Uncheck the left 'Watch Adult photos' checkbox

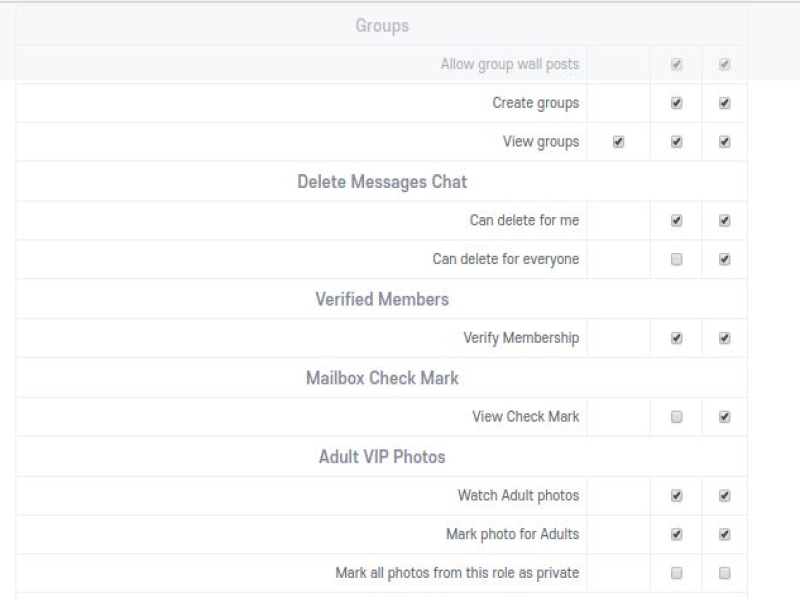click(x=677, y=495)
